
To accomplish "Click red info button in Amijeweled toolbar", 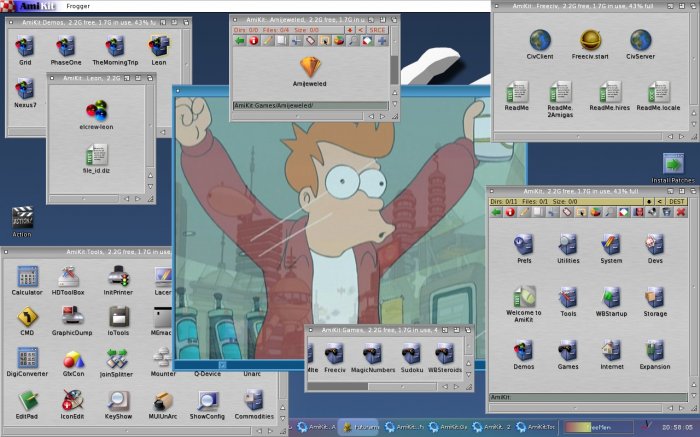I will click(x=254, y=41).
